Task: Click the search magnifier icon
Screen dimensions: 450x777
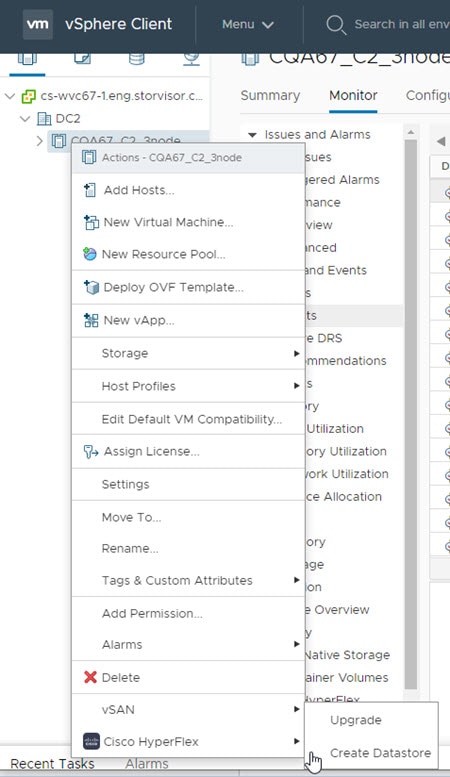Action: coord(336,24)
